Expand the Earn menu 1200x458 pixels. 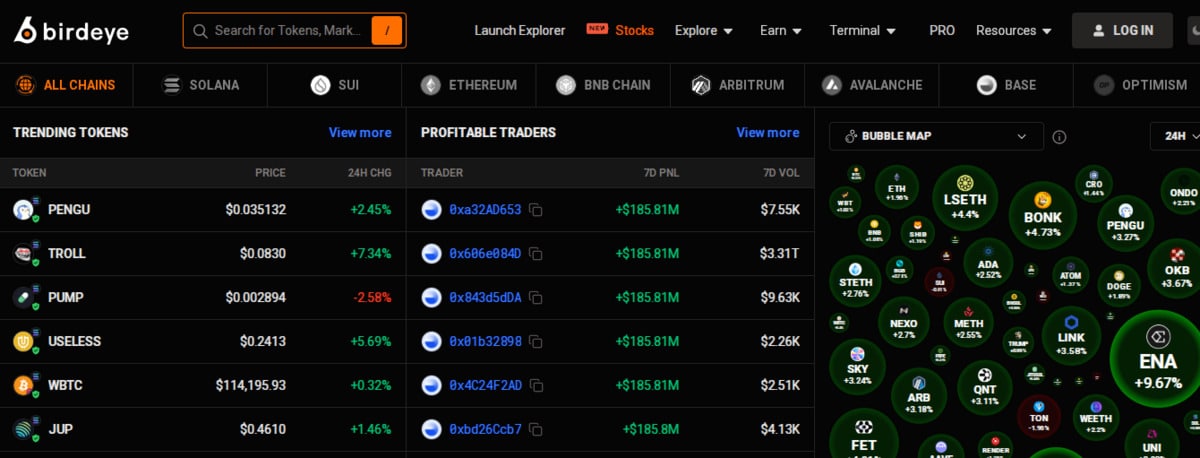(781, 31)
